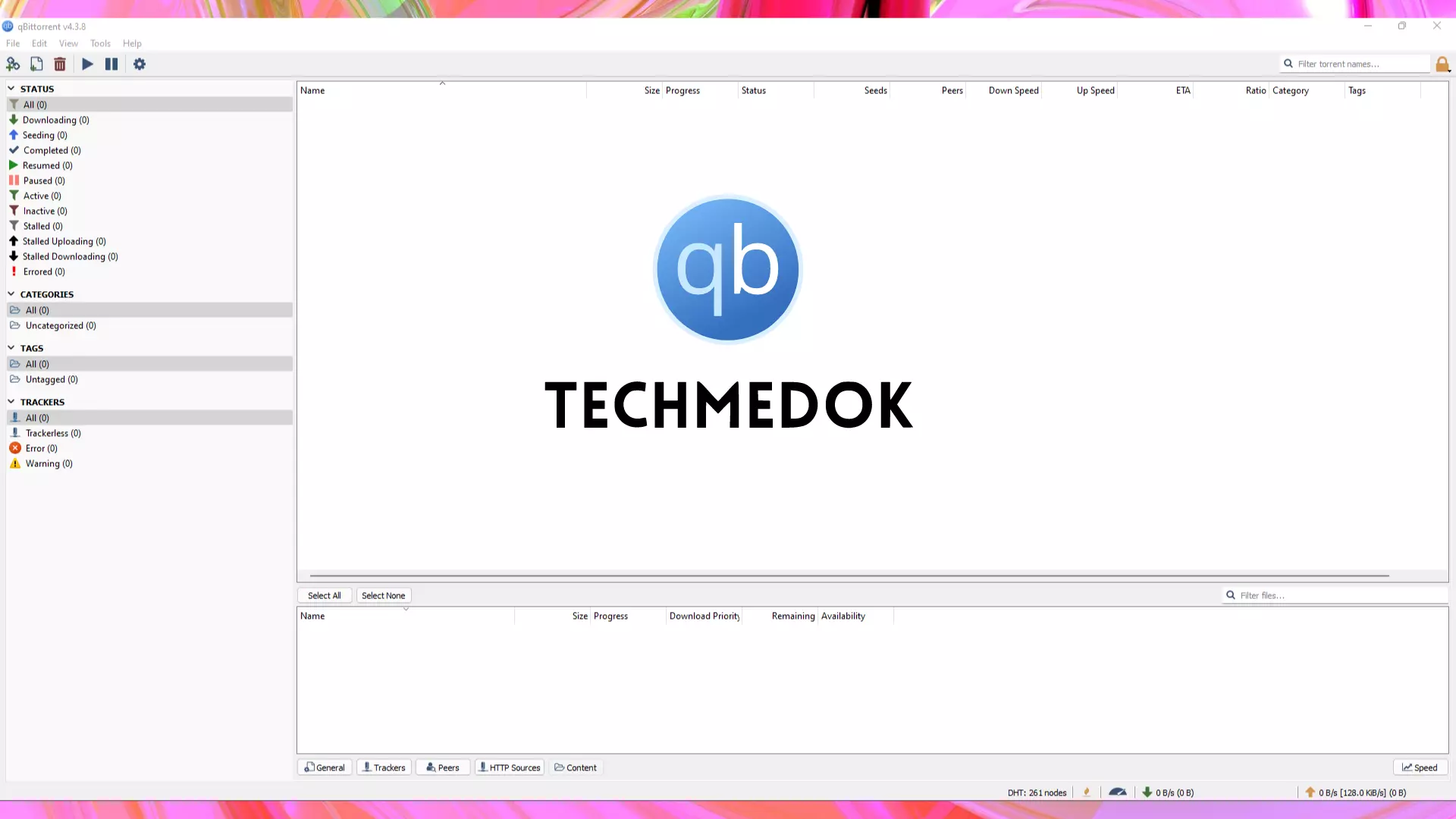Select the Inactive (0) status filter
Viewport: 1456px width, 819px height.
tap(149, 211)
